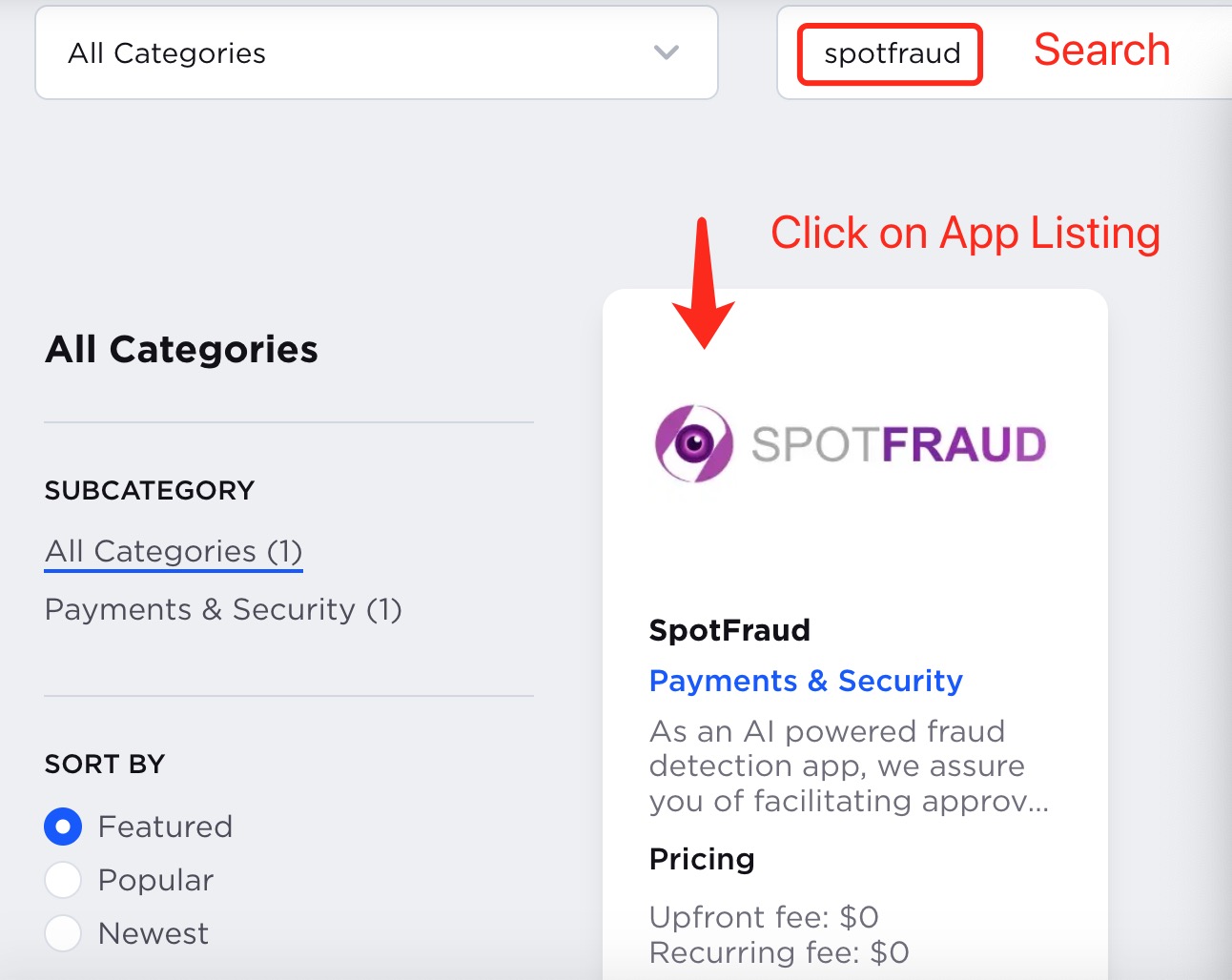Click the Pricing section heading
The image size is (1232, 980).
[x=702, y=859]
